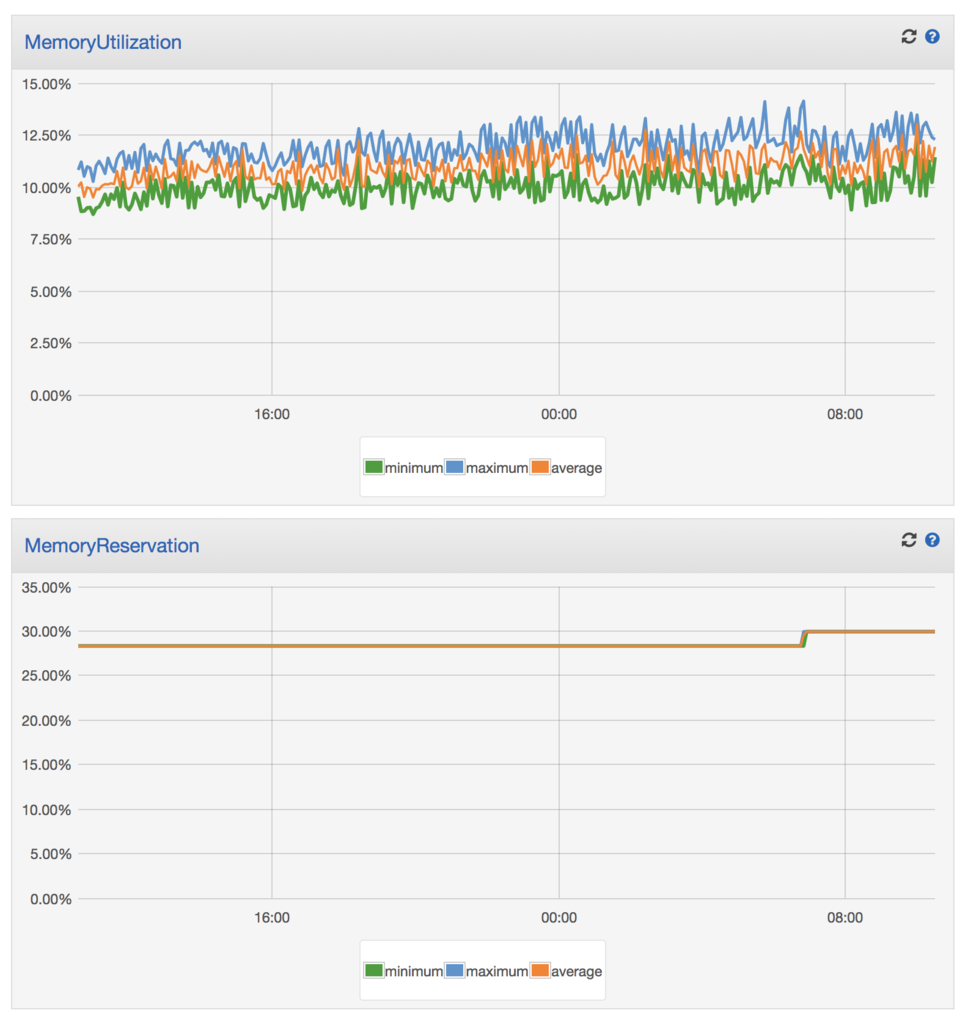This screenshot has height=1024, width=968.
Task: Open help for MemoryReservation chart
Action: pyautogui.click(x=932, y=540)
